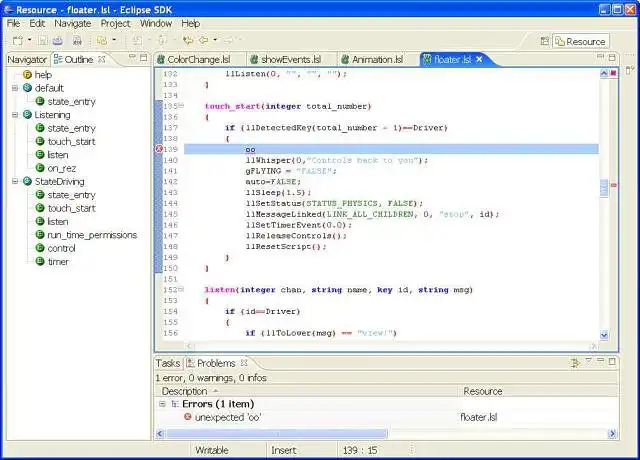640x460 pixels.
Task: Click the error marker on line 139
Action: pos(159,149)
